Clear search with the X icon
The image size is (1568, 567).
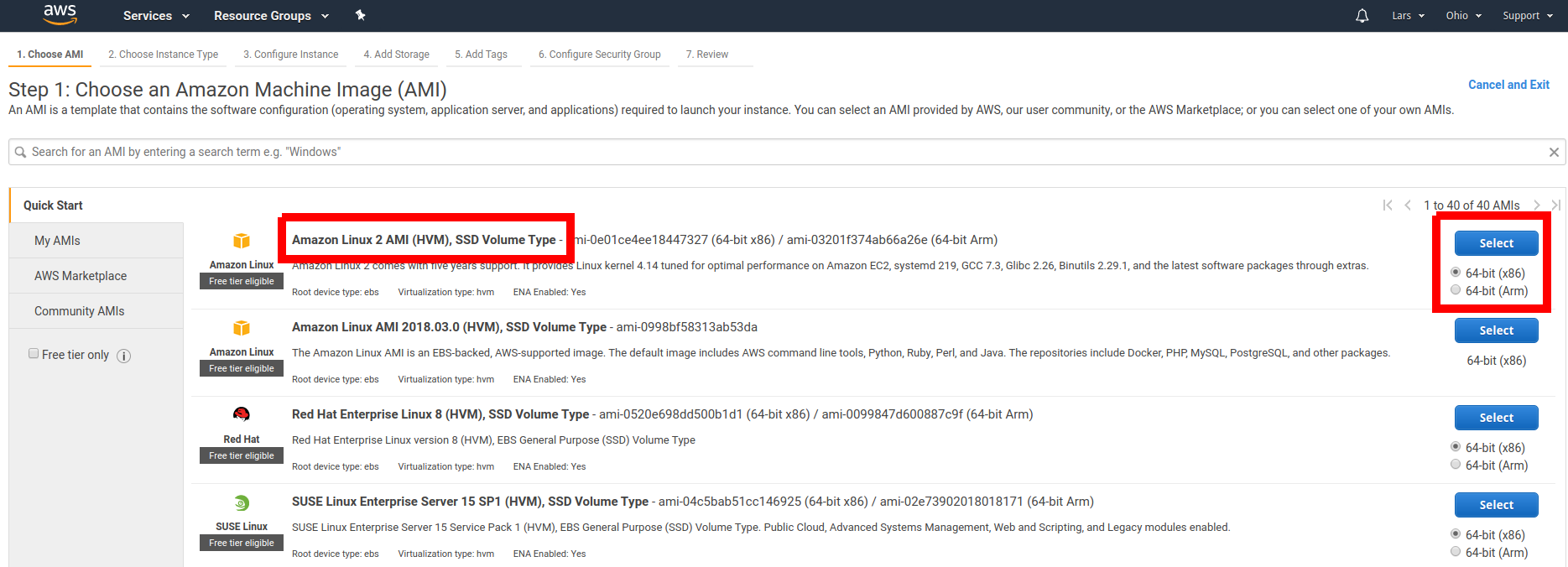1554,152
